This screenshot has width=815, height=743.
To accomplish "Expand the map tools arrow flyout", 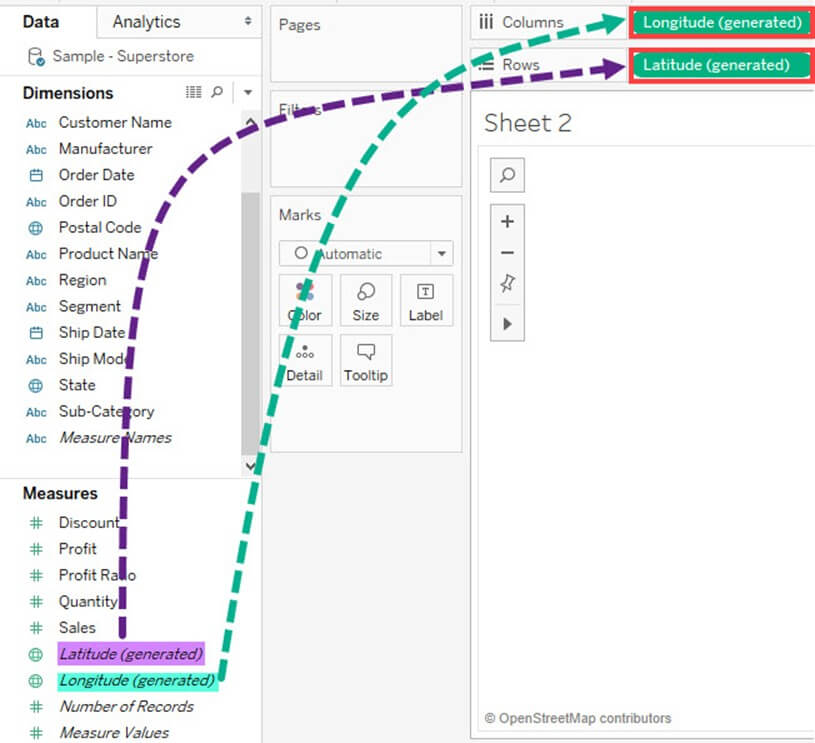I will tap(507, 324).
